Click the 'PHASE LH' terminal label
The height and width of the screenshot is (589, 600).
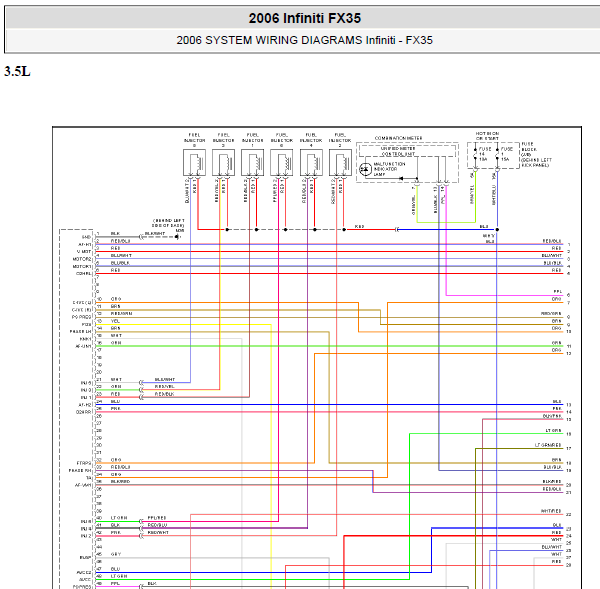(81, 332)
